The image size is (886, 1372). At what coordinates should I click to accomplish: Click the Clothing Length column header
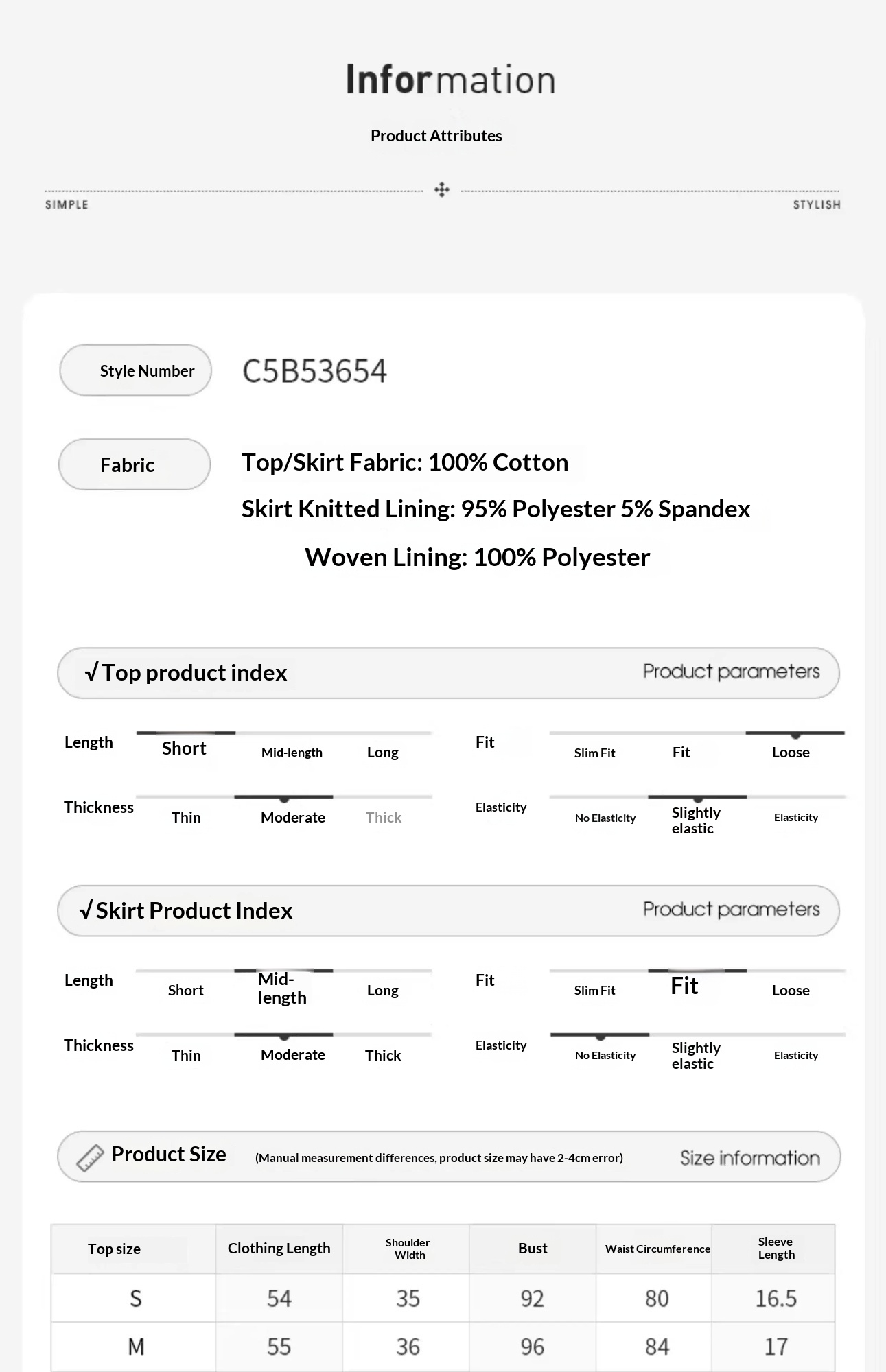[279, 1249]
